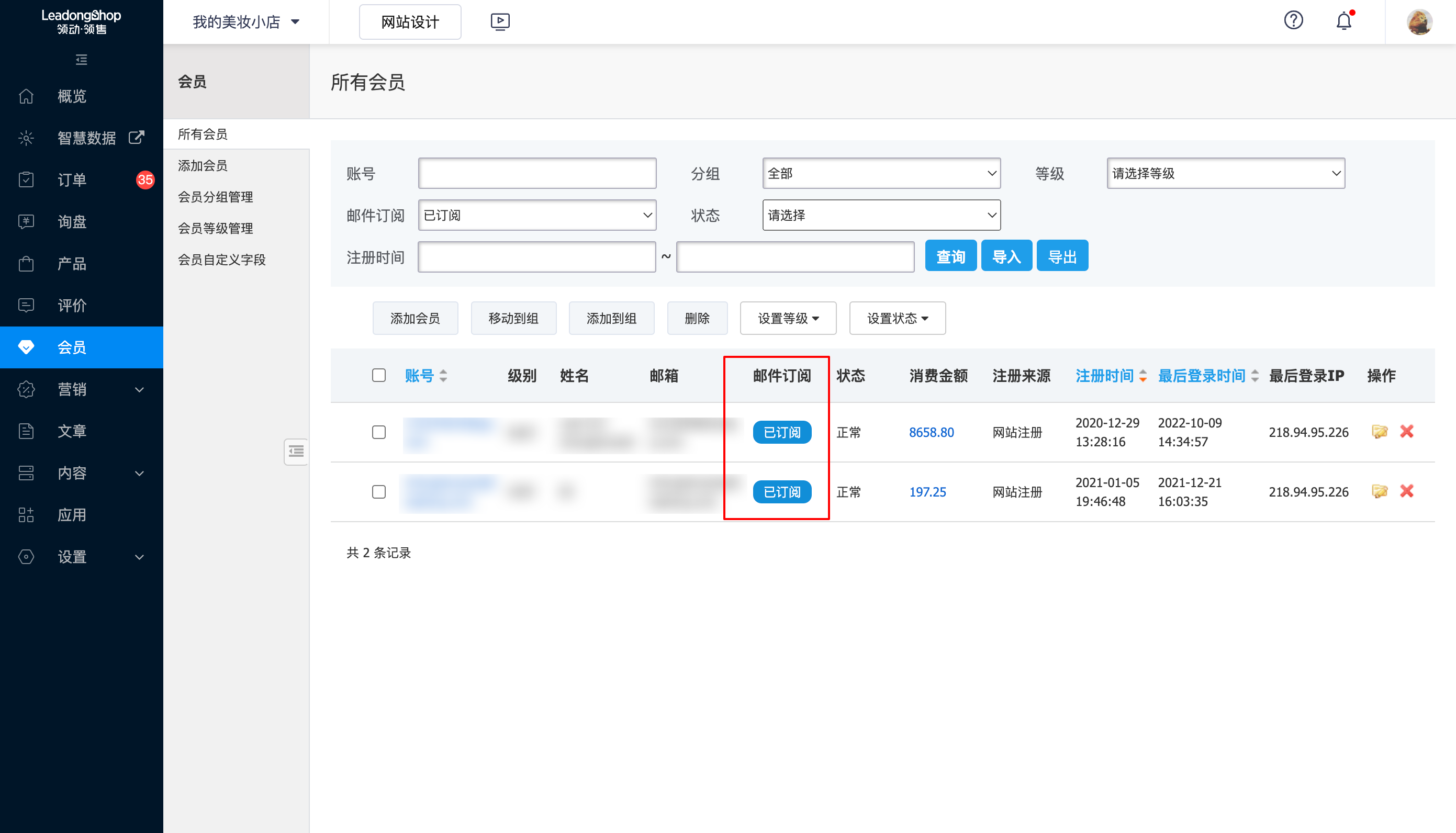
Task: Click the 订单 orders icon with badge 35
Action: pos(26,179)
